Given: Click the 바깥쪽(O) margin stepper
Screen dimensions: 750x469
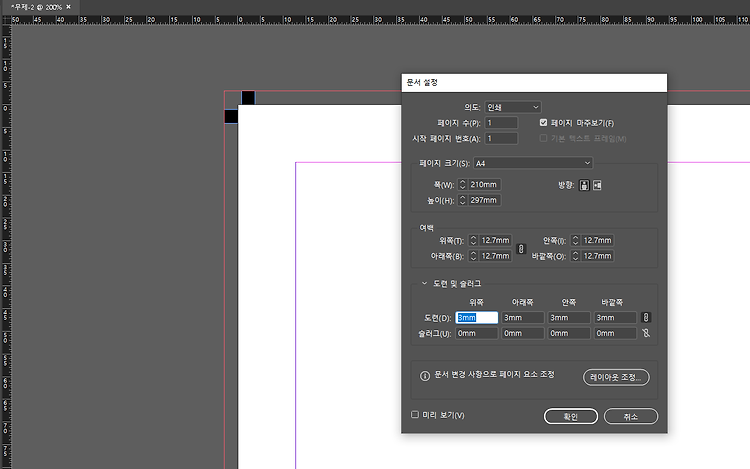Looking at the screenshot, I should pyautogui.click(x=575, y=256).
